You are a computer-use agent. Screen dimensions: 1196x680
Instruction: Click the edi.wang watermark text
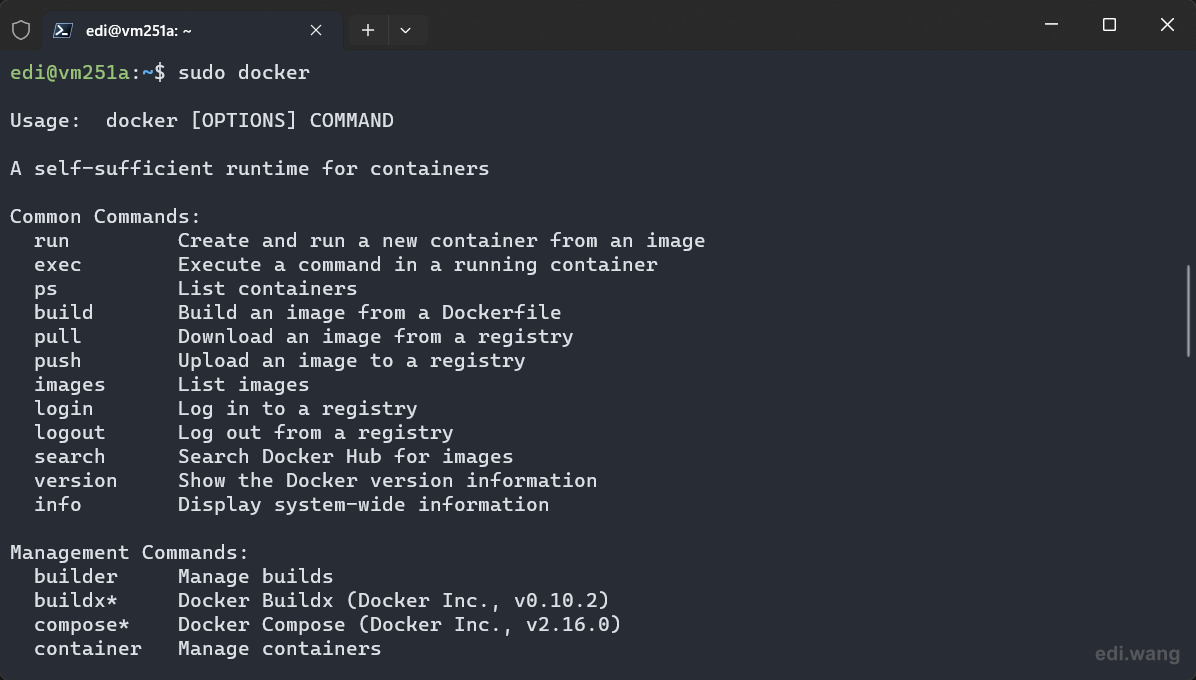point(1137,654)
